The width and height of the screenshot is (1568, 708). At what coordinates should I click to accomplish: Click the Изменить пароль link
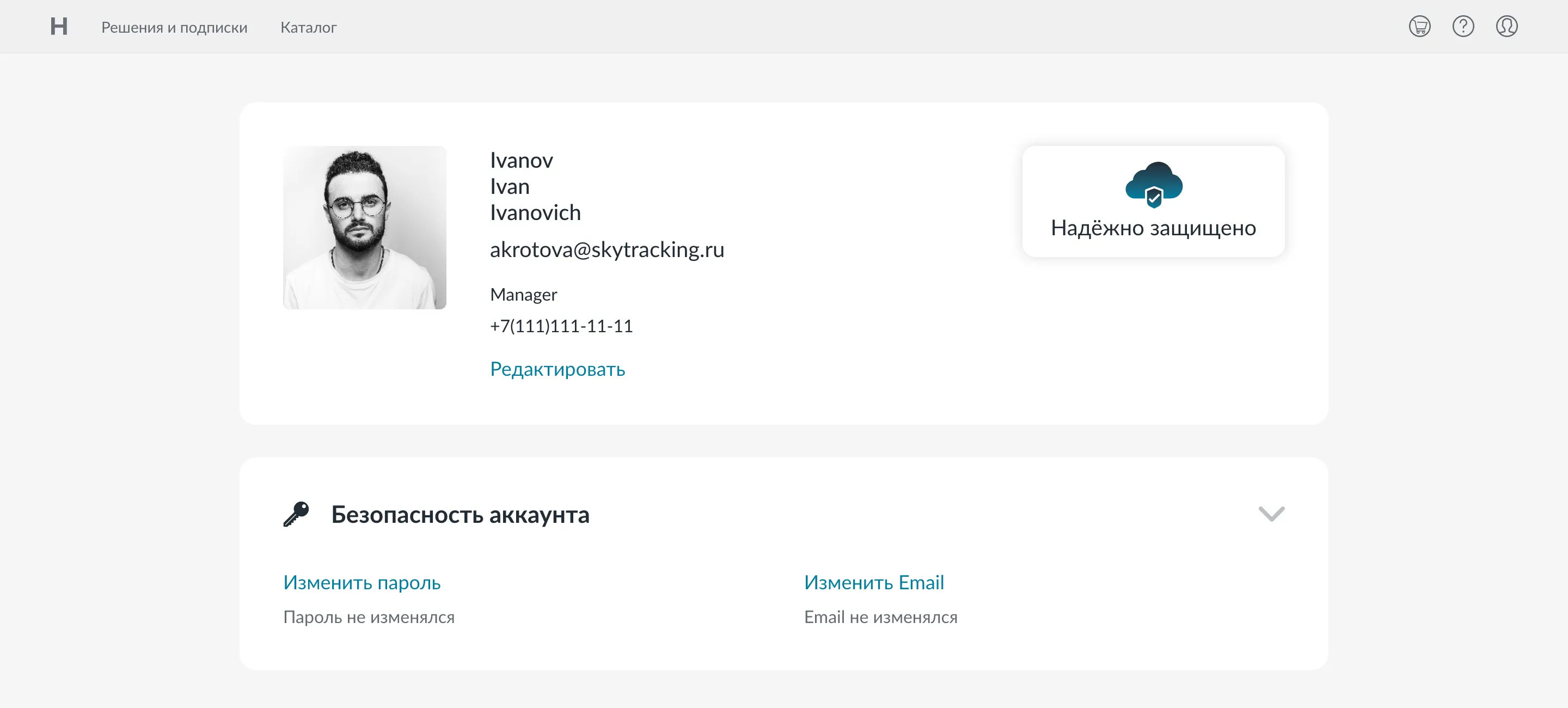pos(362,583)
